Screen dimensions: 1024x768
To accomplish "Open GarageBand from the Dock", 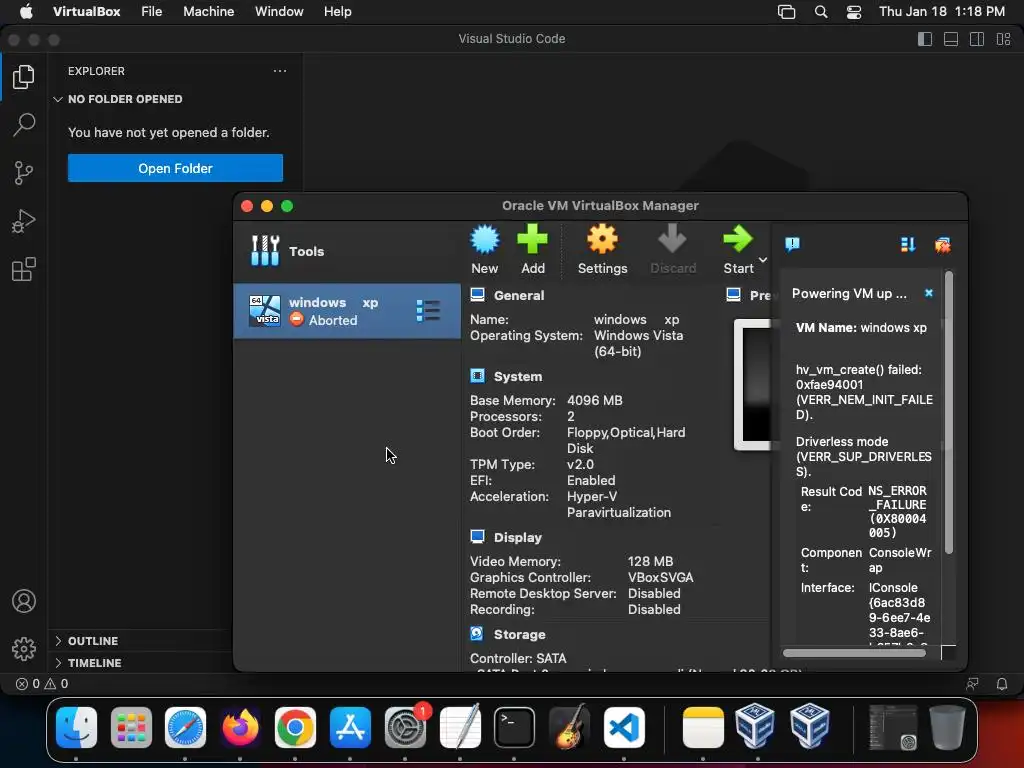I will [x=569, y=727].
